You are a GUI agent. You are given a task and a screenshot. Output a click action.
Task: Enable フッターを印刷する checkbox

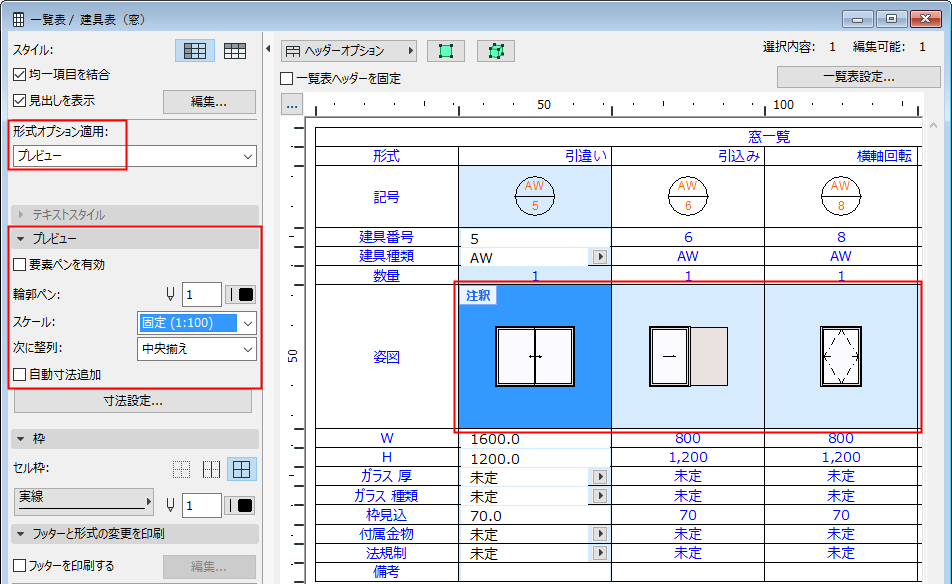pos(19,566)
